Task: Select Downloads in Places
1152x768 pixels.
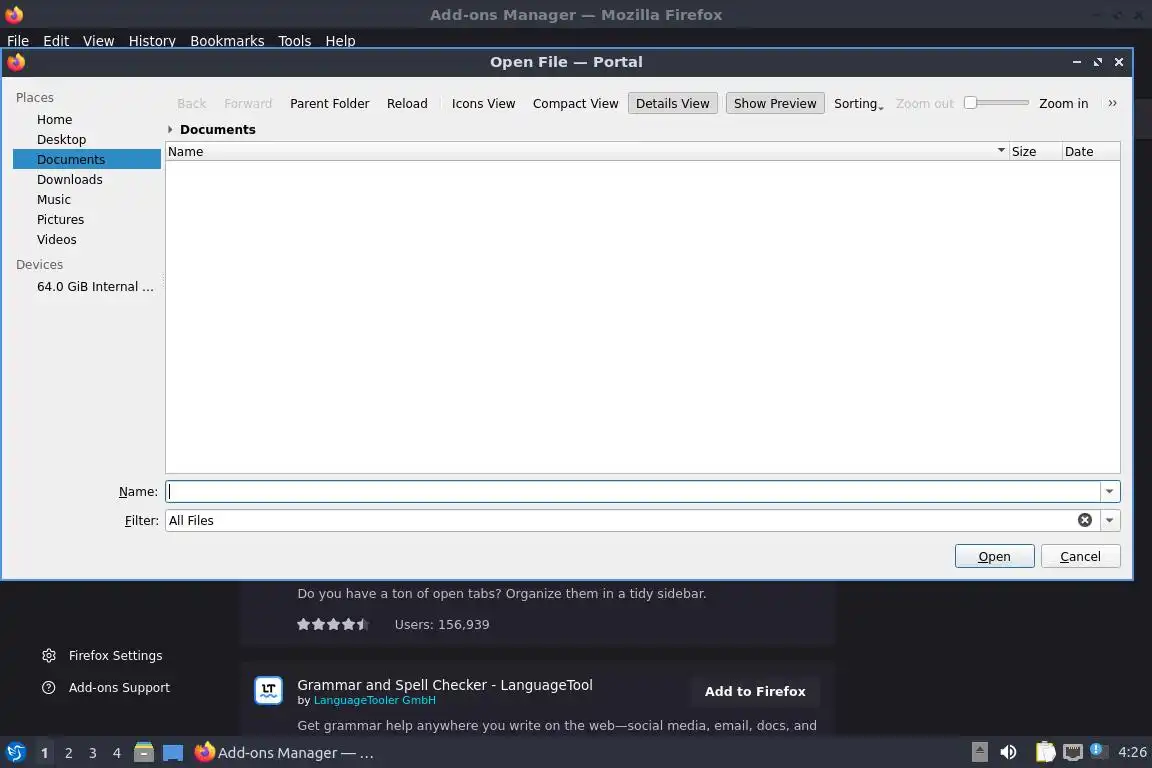Action: [x=87, y=179]
